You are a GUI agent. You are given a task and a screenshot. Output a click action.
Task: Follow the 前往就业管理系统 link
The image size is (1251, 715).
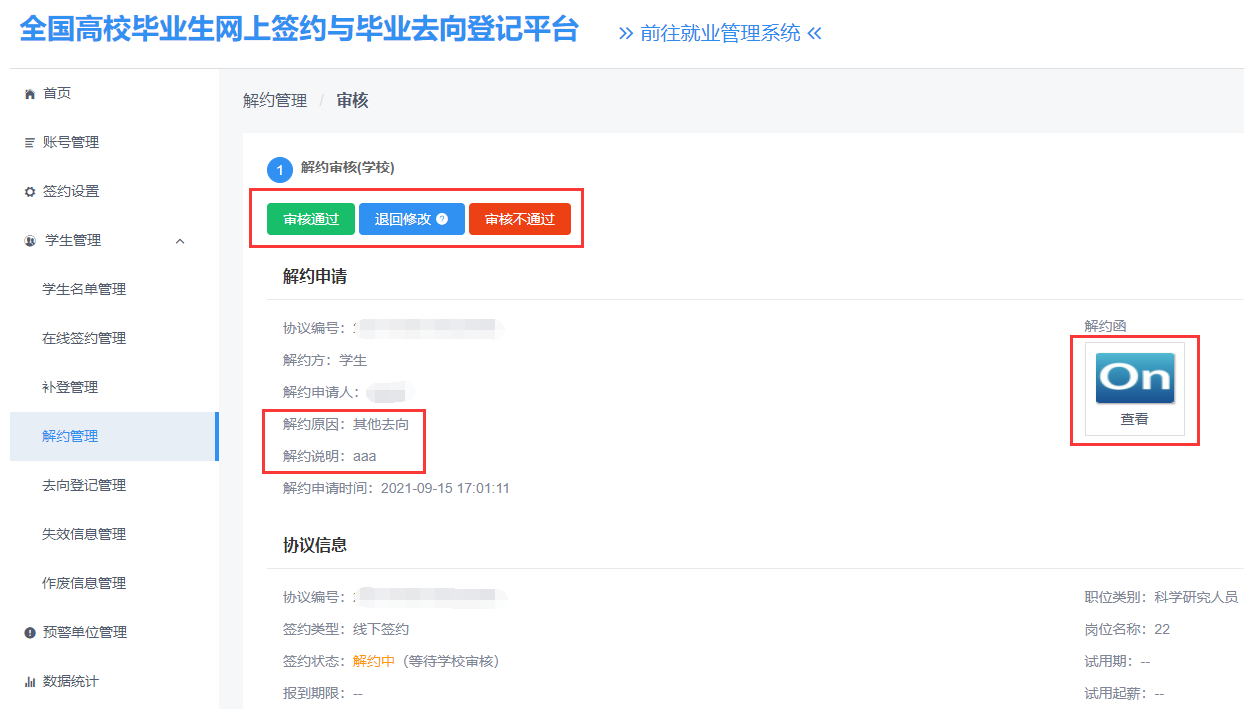click(720, 33)
